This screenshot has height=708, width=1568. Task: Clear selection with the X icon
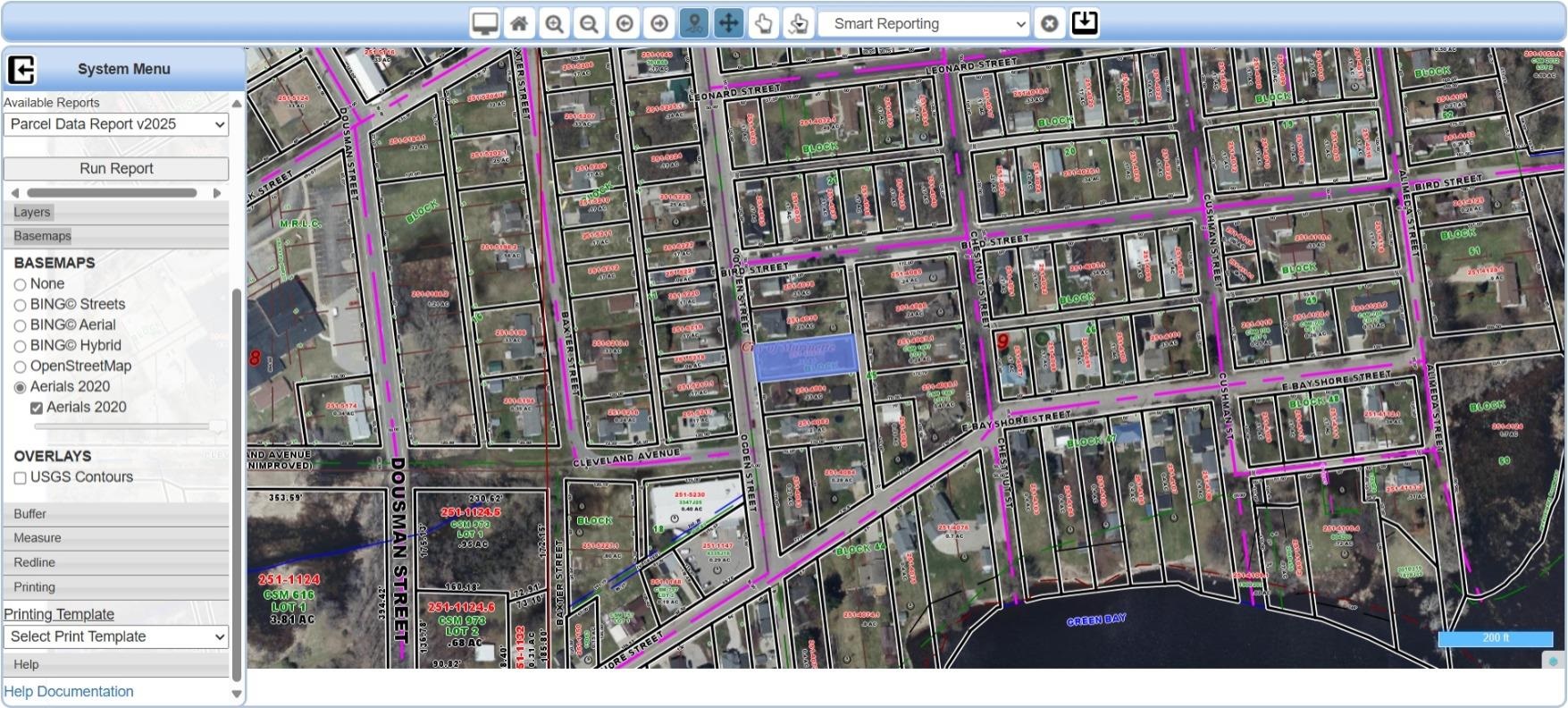(x=1050, y=24)
